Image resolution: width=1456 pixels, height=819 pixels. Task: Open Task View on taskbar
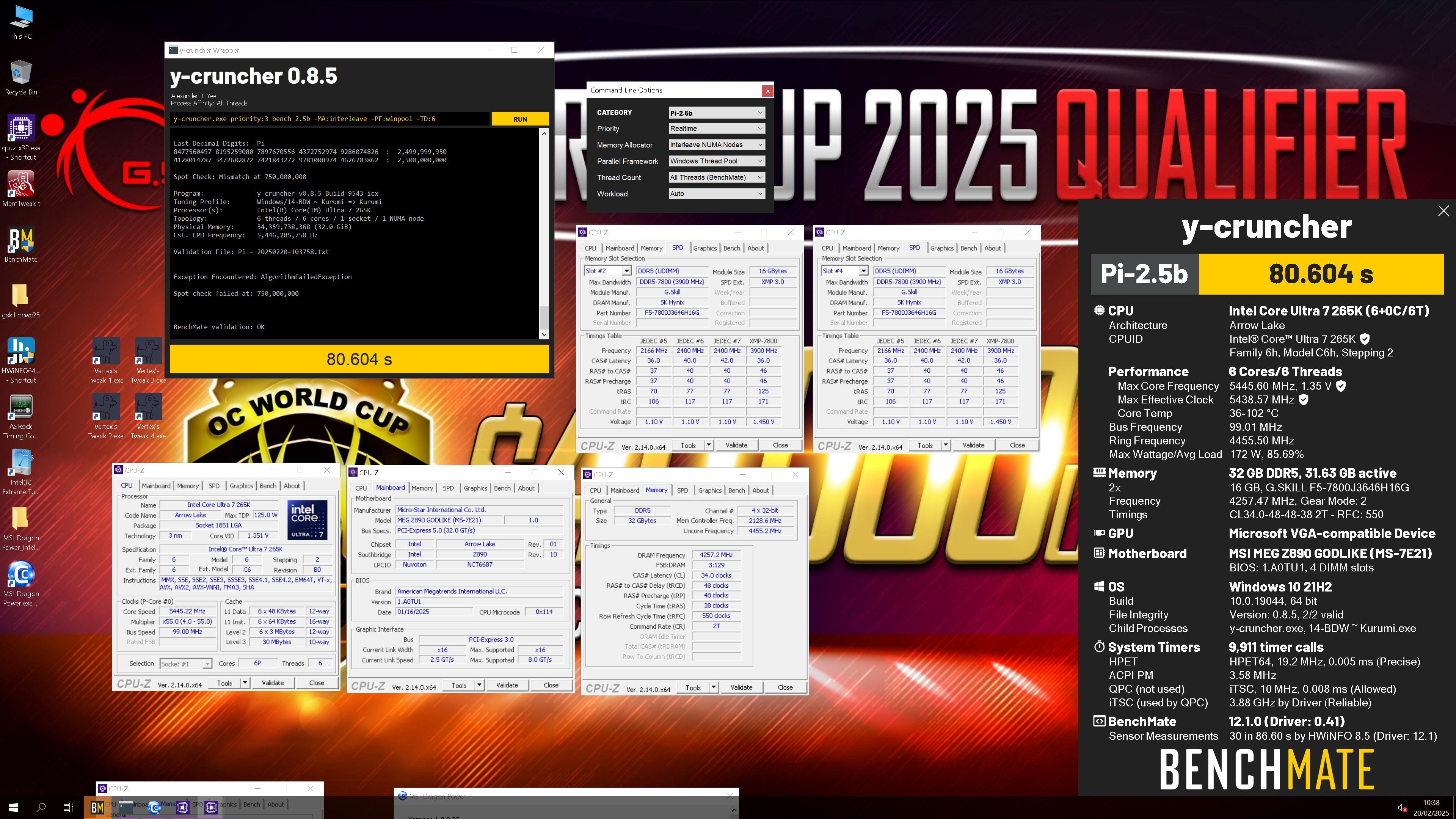click(68, 807)
